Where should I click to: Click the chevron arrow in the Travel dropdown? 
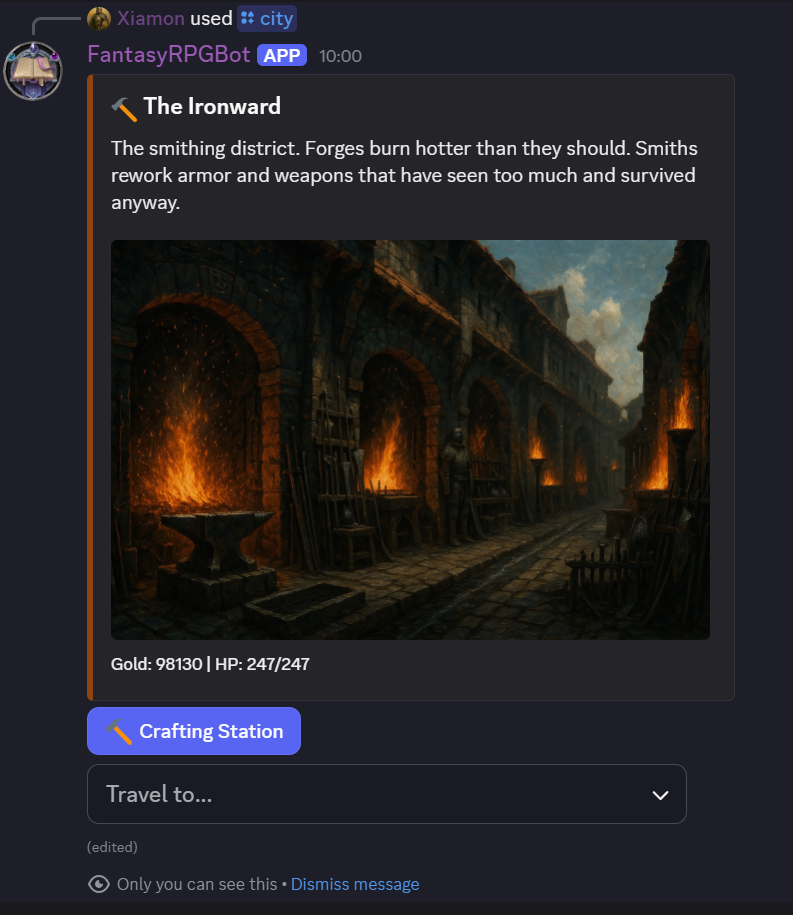660,795
